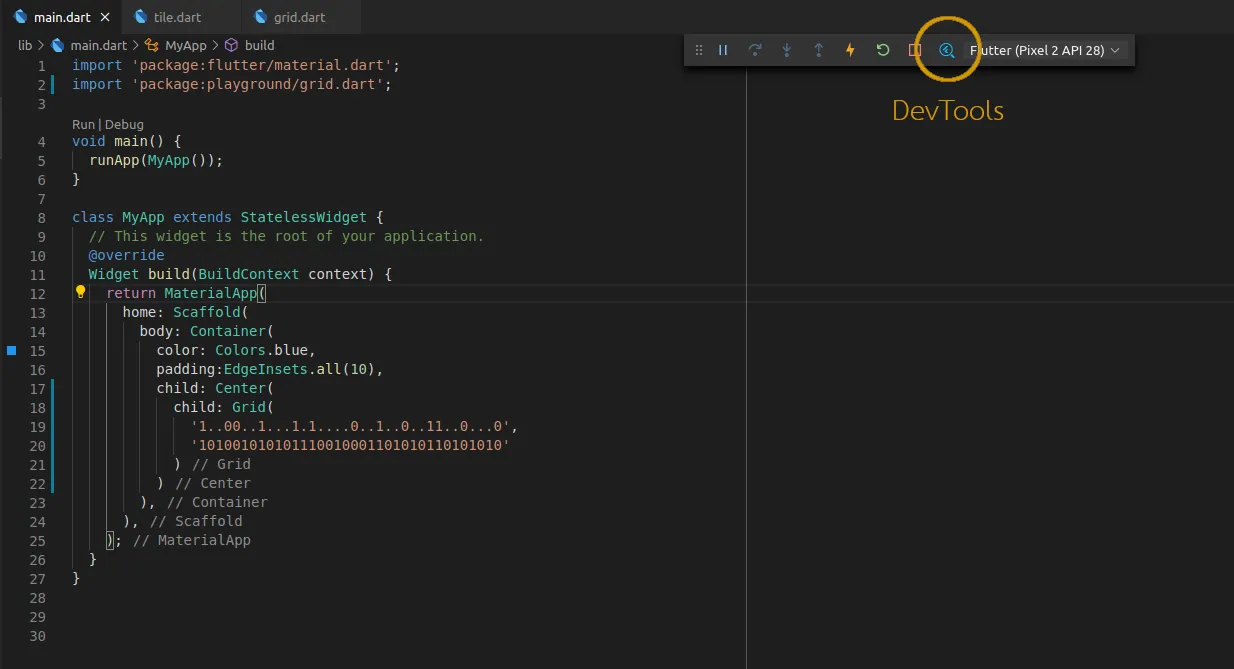Switch to the tile.dart tab
This screenshot has width=1234, height=669.
coord(178,17)
